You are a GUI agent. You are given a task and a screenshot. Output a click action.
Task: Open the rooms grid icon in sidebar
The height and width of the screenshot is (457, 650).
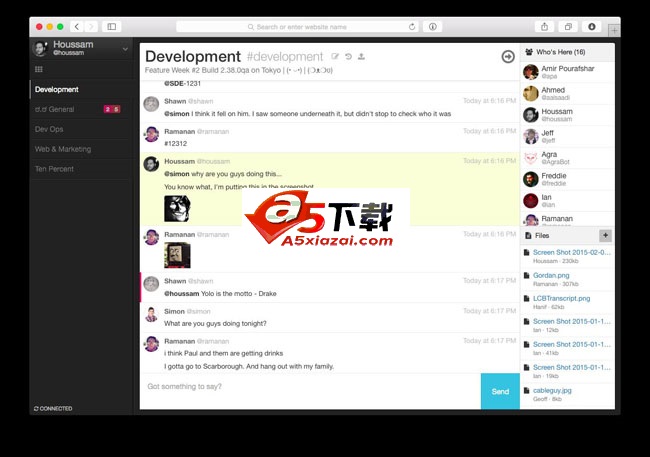(x=39, y=69)
